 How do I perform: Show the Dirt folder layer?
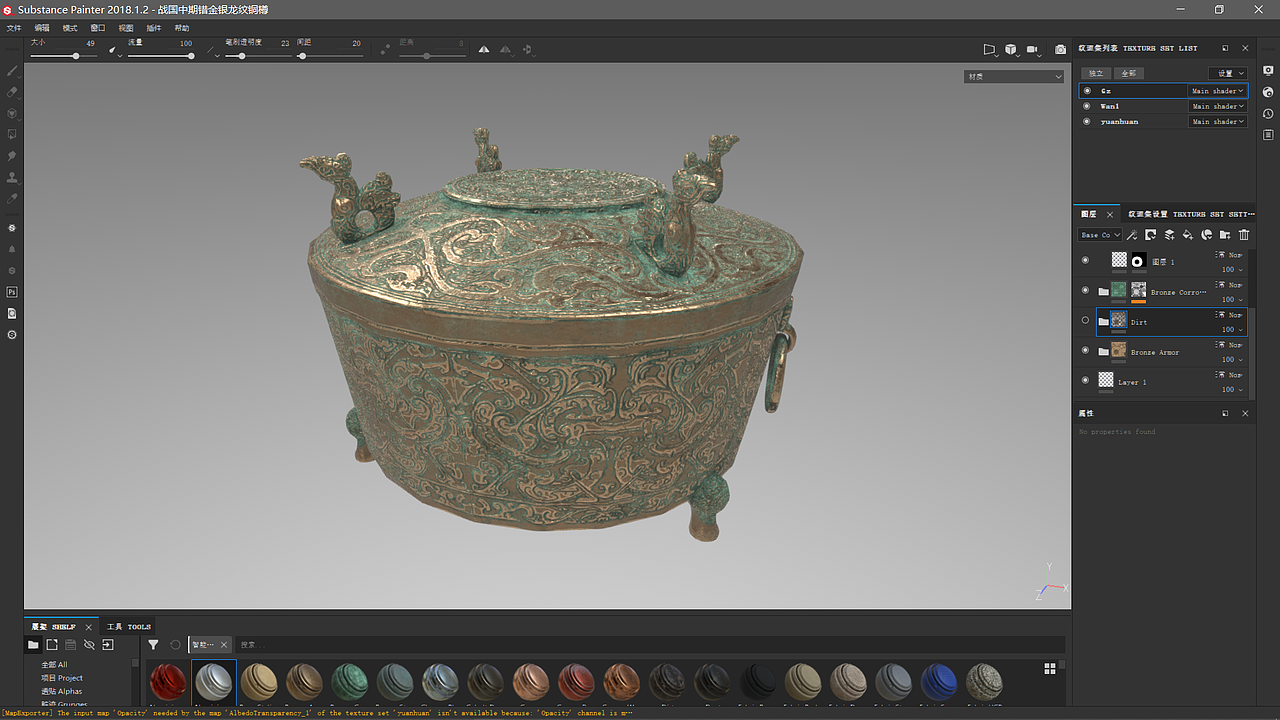click(x=1086, y=321)
